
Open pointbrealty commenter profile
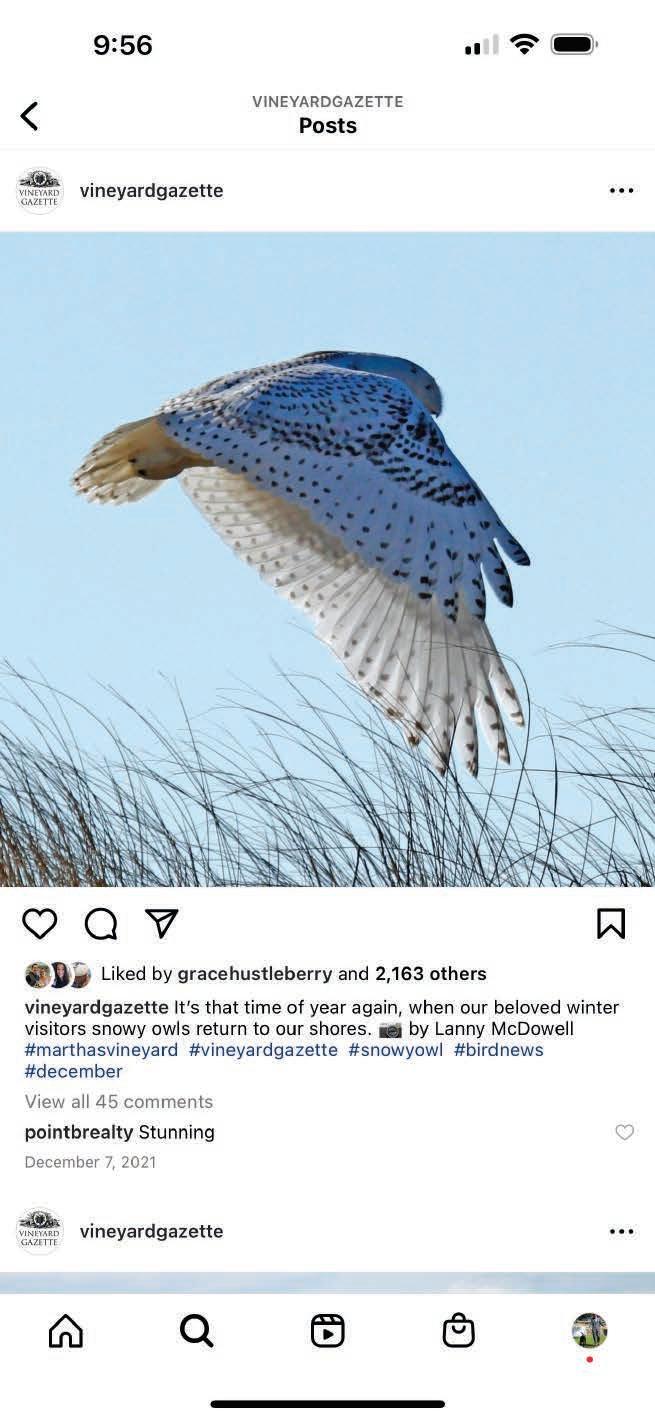[79, 1132]
